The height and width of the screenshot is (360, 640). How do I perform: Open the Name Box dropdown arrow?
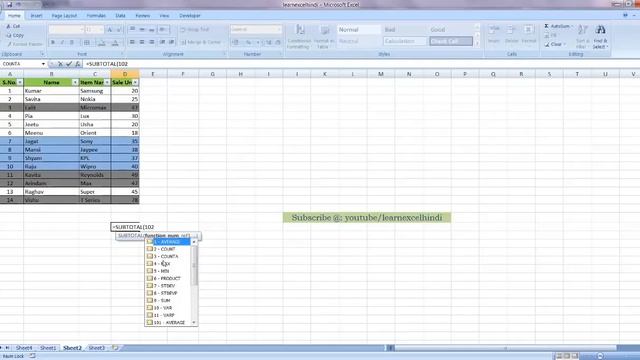(43, 64)
